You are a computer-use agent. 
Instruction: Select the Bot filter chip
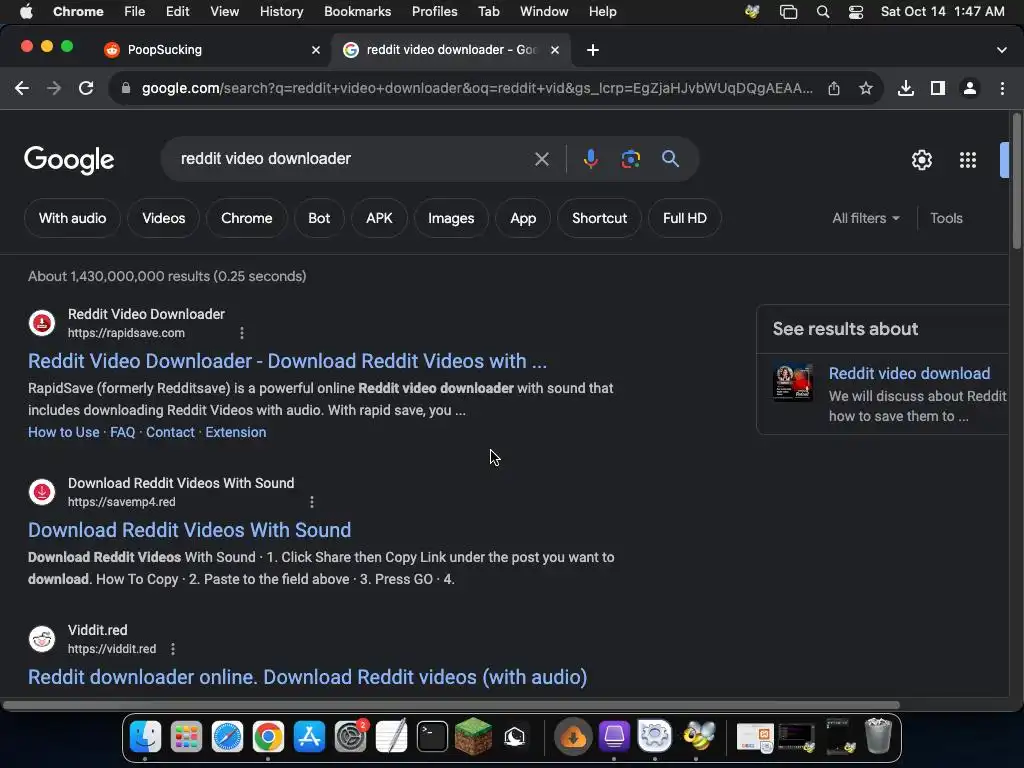tap(319, 218)
